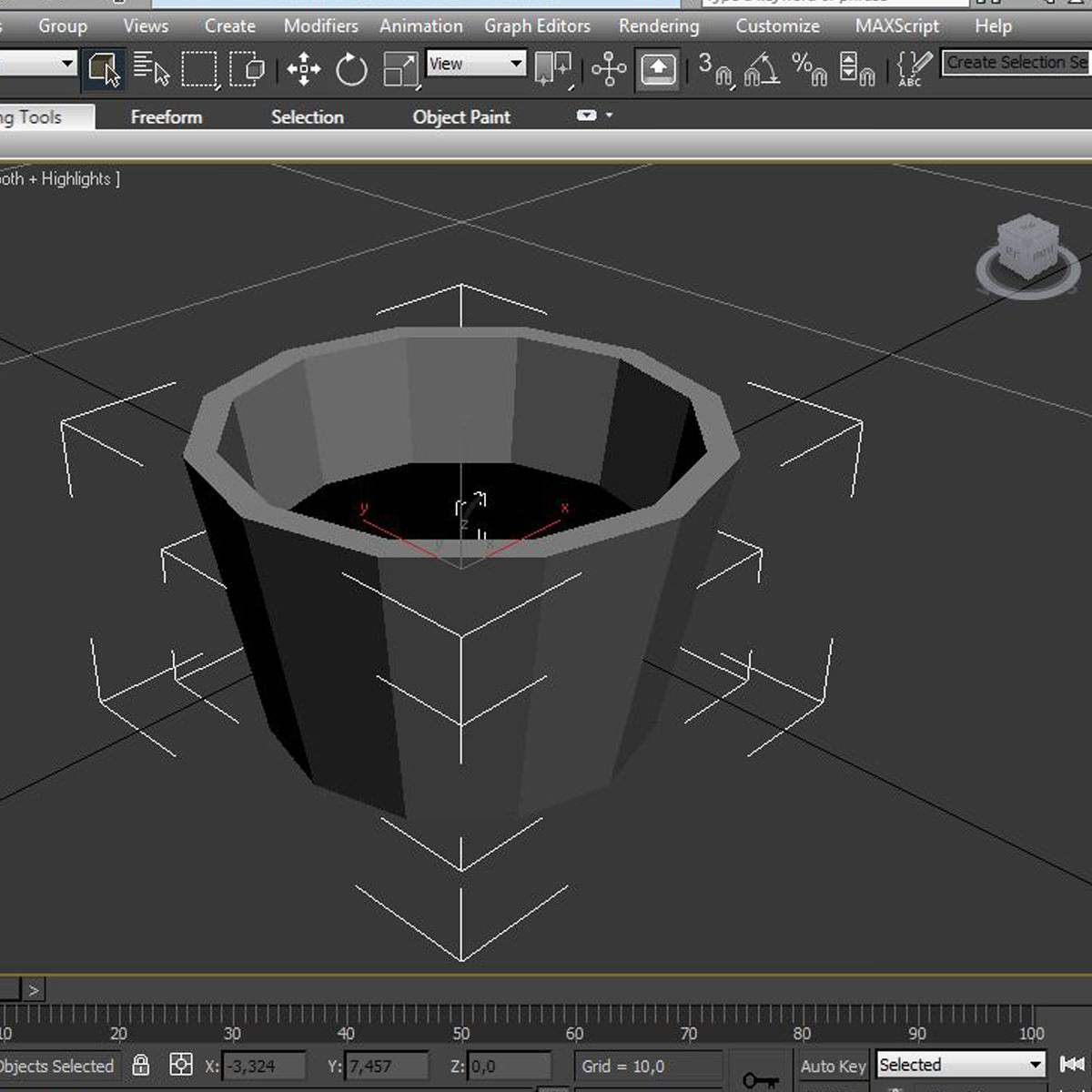This screenshot has height=1092, width=1092.
Task: Toggle Keyboard Shortcut Override button
Action: point(658,69)
